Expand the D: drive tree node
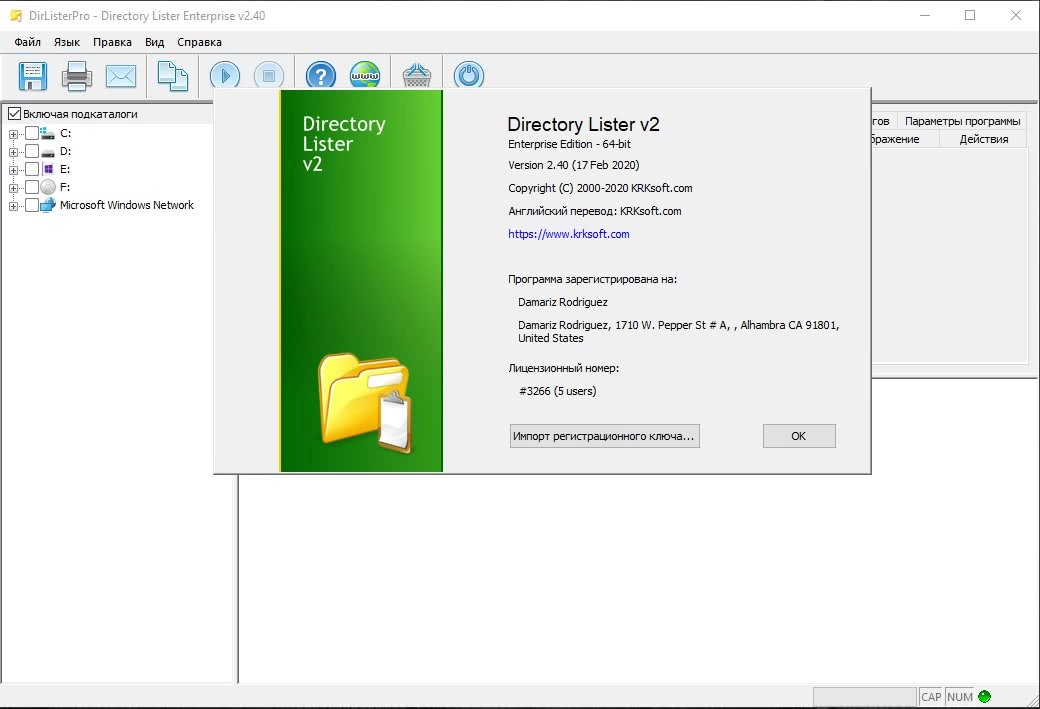 (x=13, y=152)
